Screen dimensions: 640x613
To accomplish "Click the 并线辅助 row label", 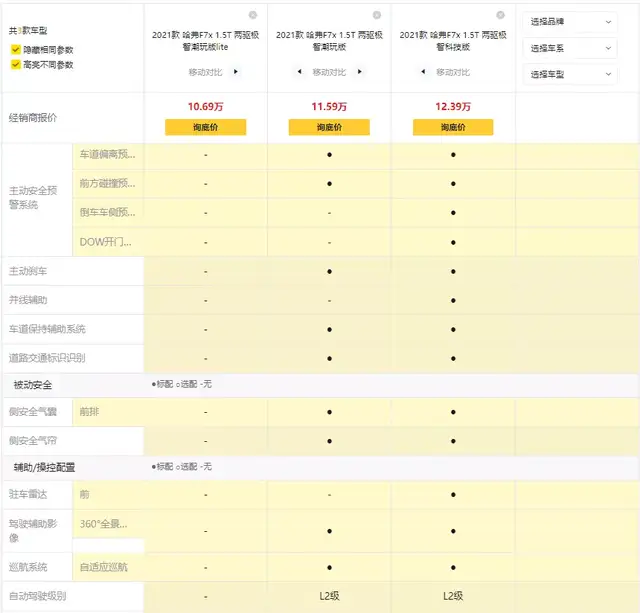I will coord(28,300).
